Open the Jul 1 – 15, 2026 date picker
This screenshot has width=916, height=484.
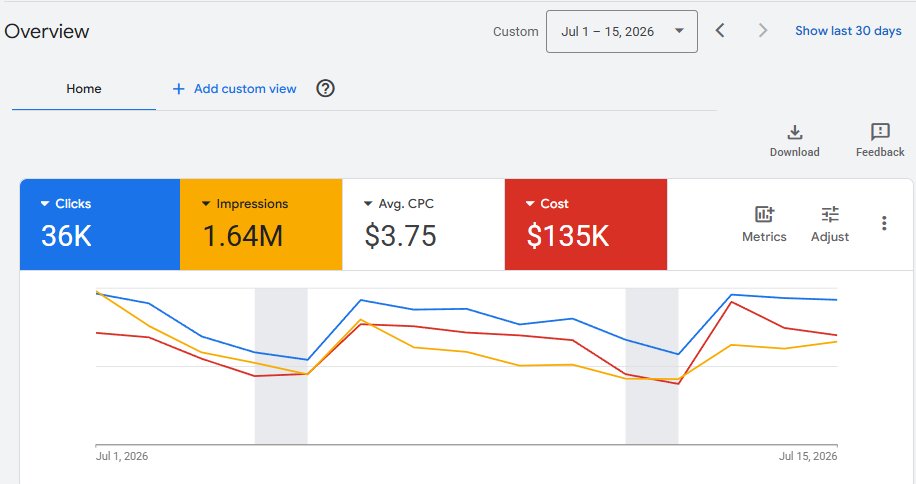point(622,32)
